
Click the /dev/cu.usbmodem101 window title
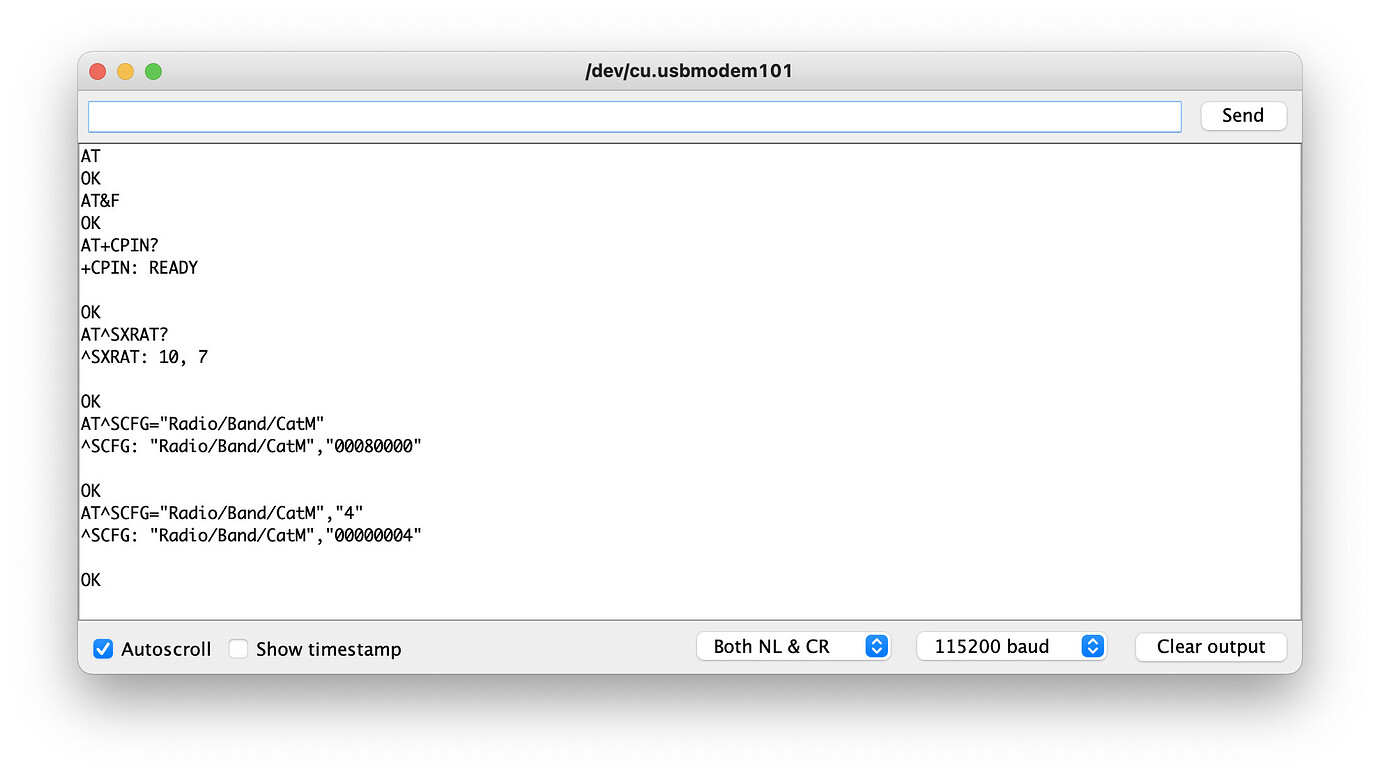[689, 71]
